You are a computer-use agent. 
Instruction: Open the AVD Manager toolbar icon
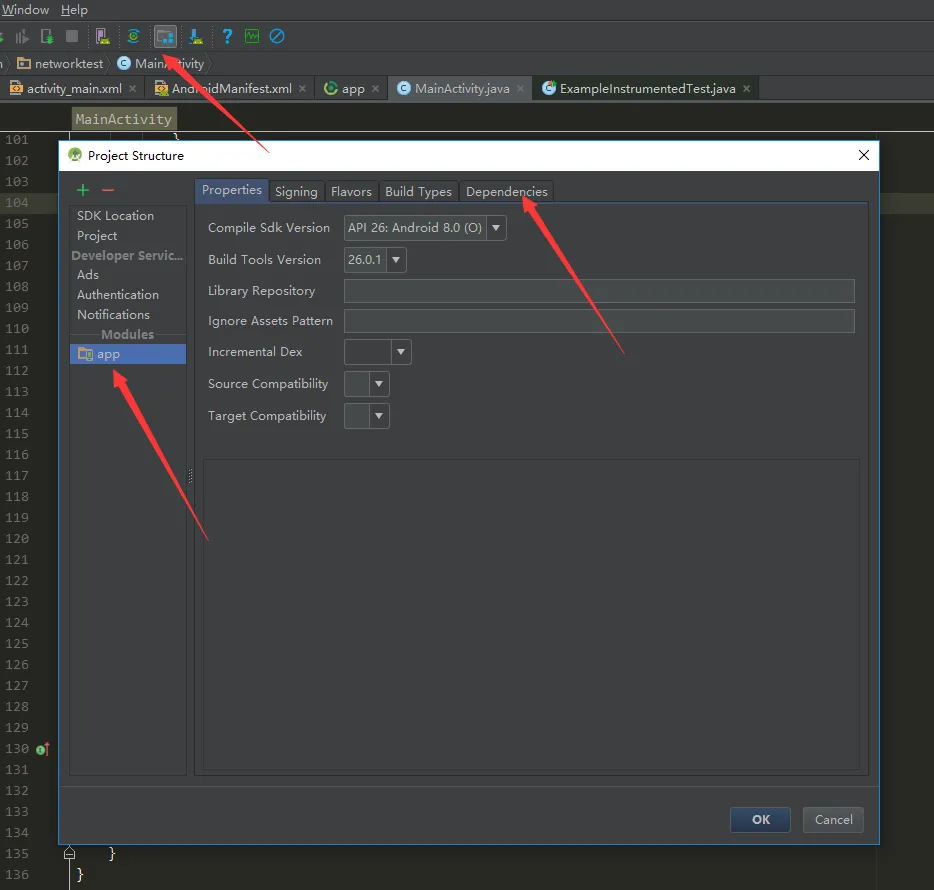pyautogui.click(x=102, y=36)
